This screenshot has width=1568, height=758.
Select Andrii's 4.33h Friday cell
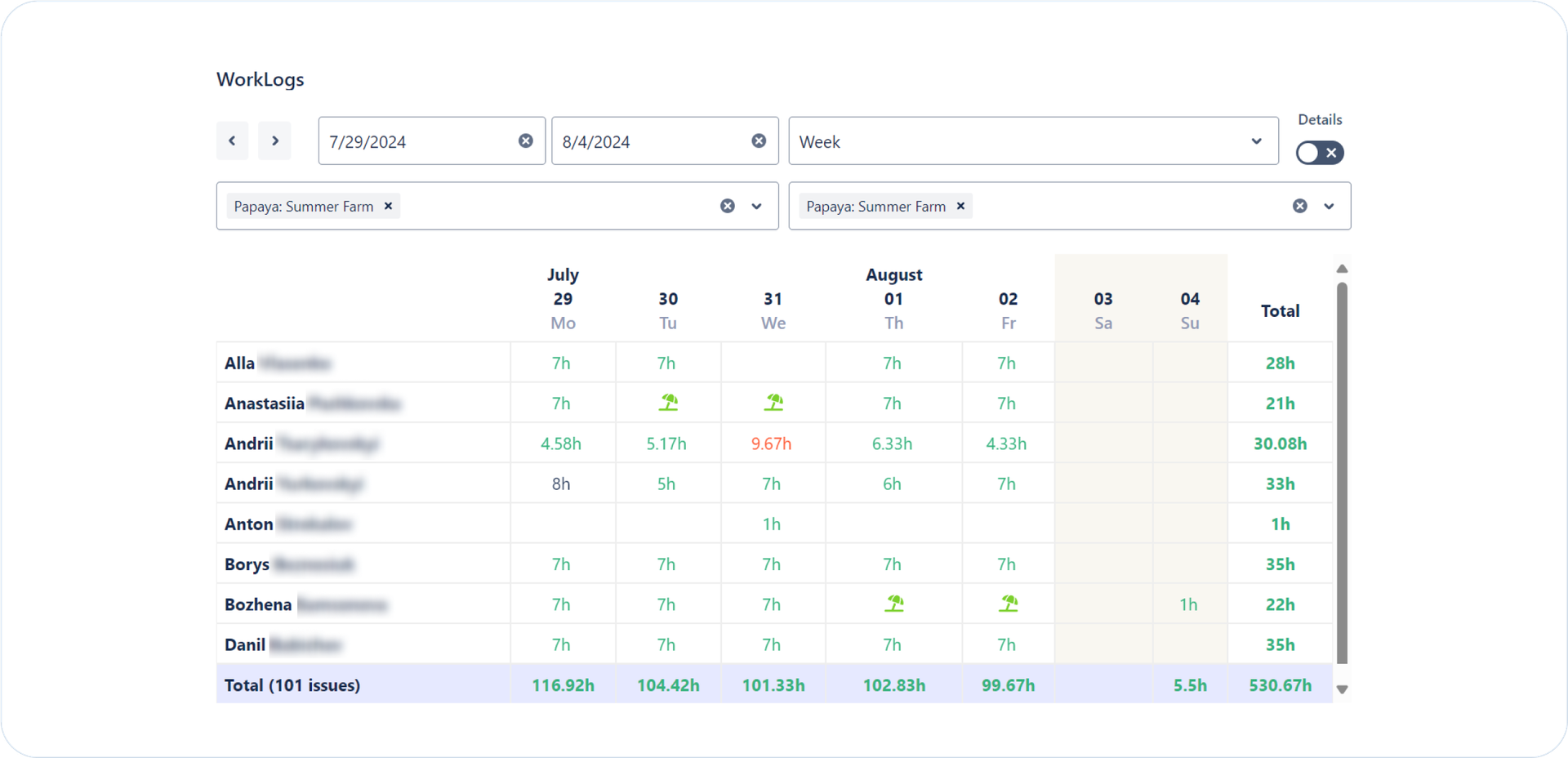point(1006,444)
